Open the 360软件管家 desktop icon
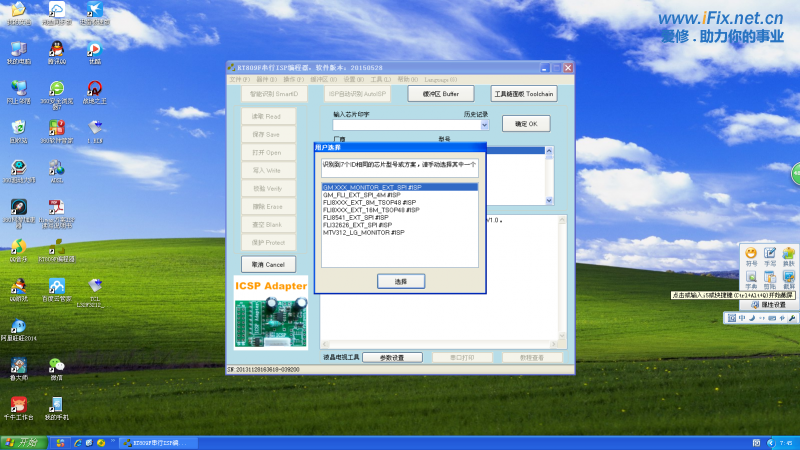The height and width of the screenshot is (450, 800). coord(57,132)
